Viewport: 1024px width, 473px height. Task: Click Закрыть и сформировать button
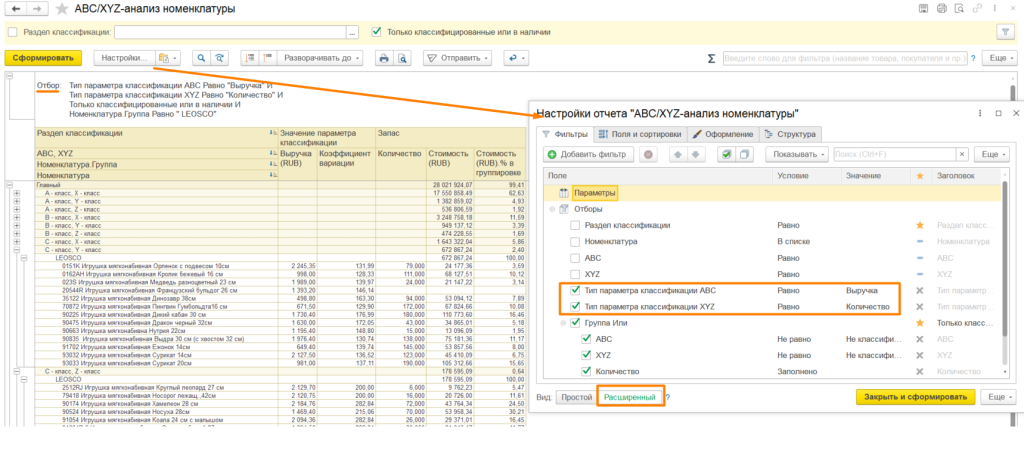[x=915, y=397]
